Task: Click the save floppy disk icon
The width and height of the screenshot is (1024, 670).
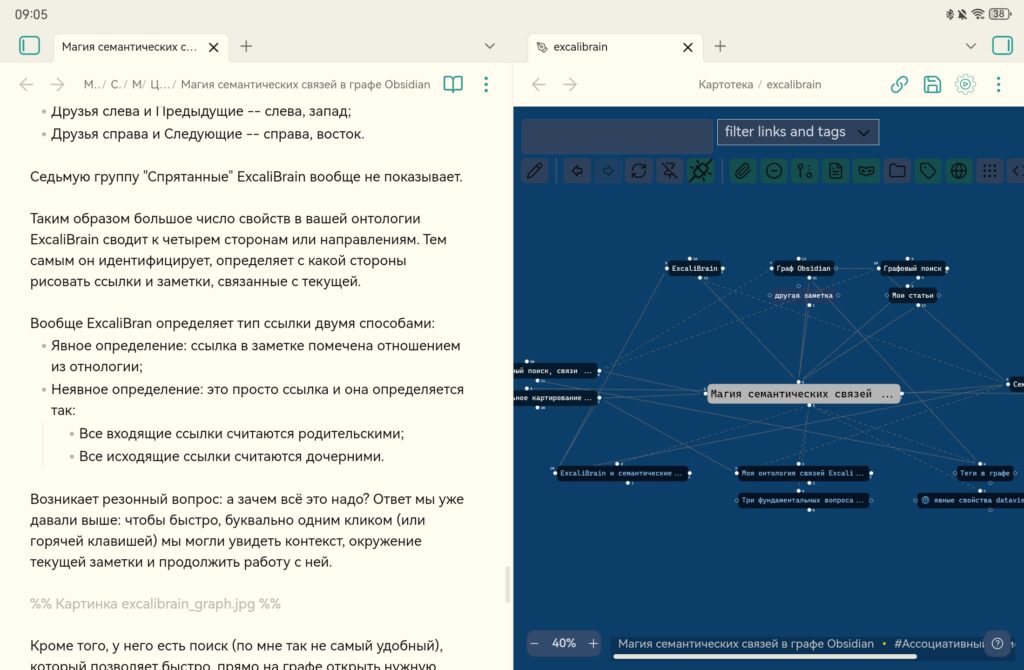Action: (932, 85)
